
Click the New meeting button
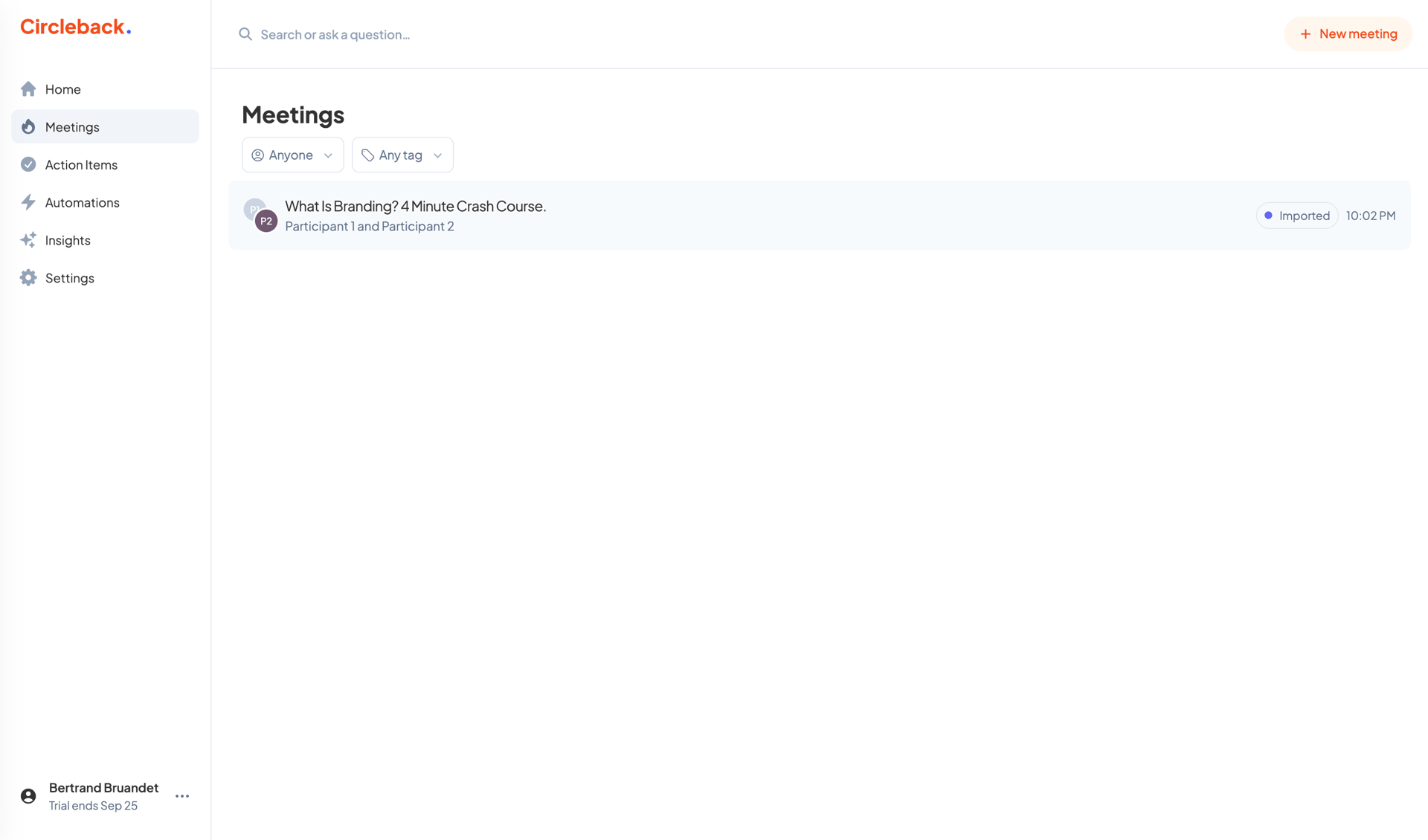pyautogui.click(x=1348, y=33)
